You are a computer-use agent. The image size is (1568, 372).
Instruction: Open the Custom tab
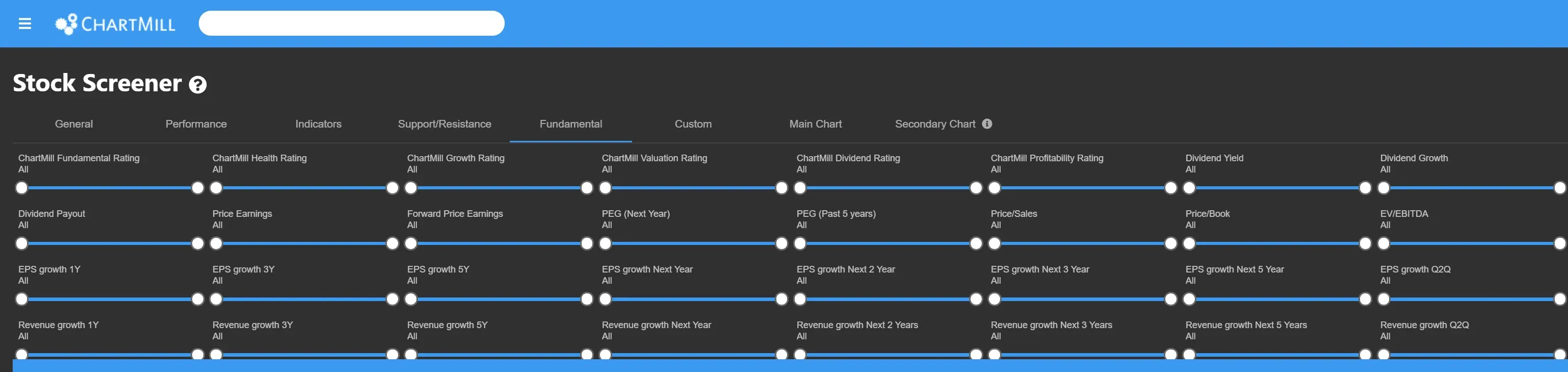(x=693, y=124)
